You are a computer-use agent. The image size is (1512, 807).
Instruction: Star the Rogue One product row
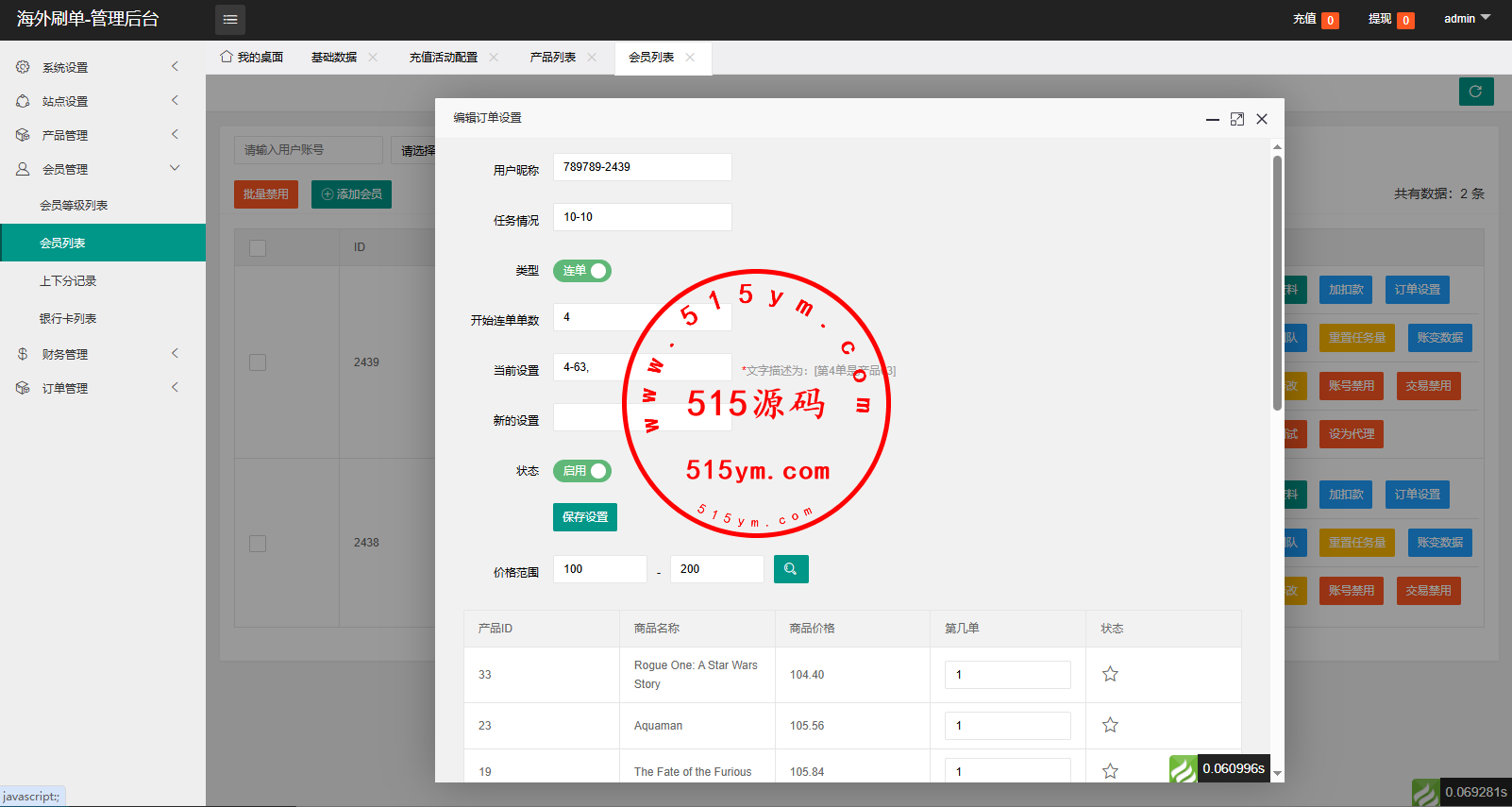(x=1110, y=674)
